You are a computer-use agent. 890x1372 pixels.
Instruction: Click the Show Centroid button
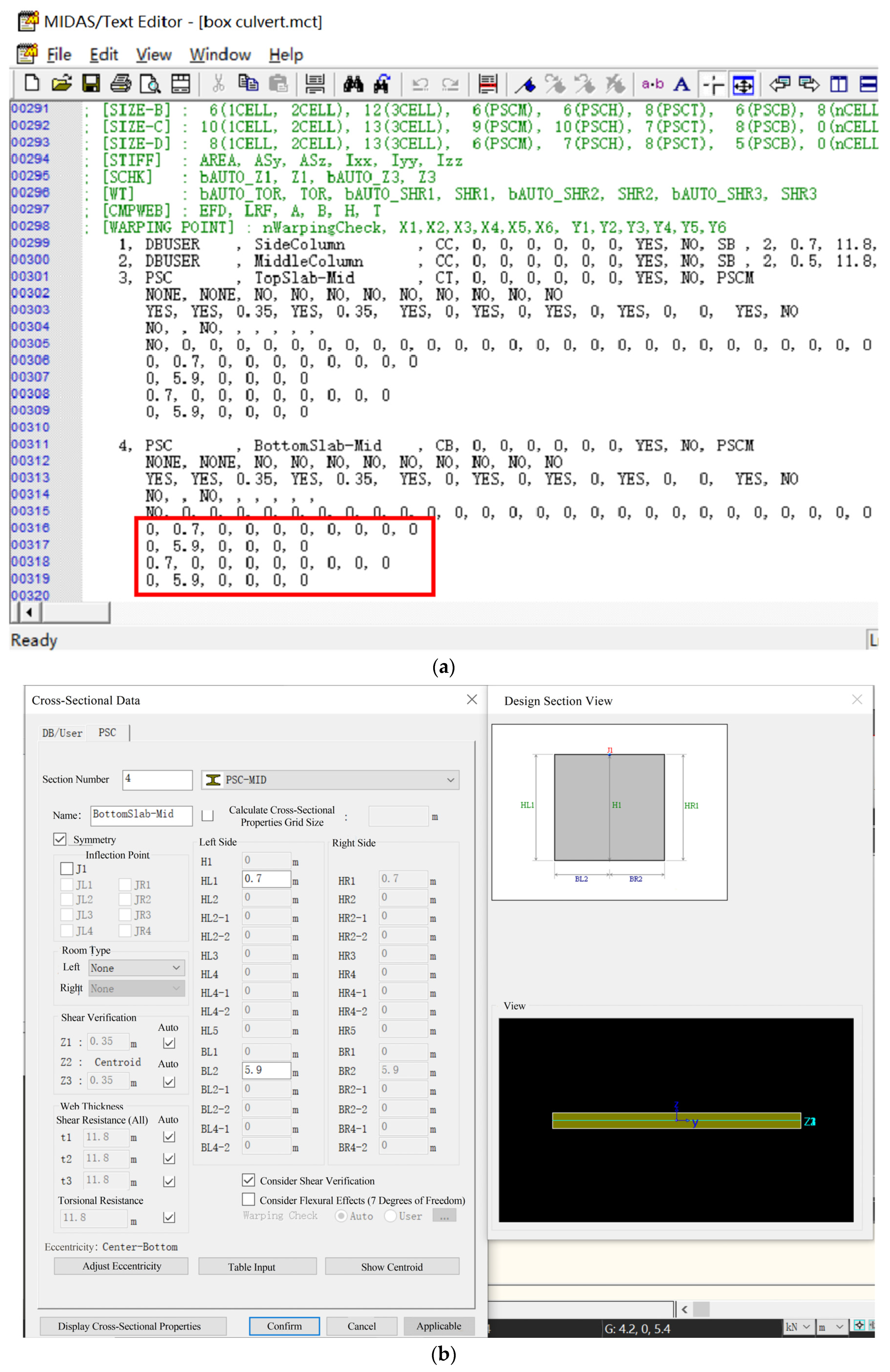point(392,1266)
